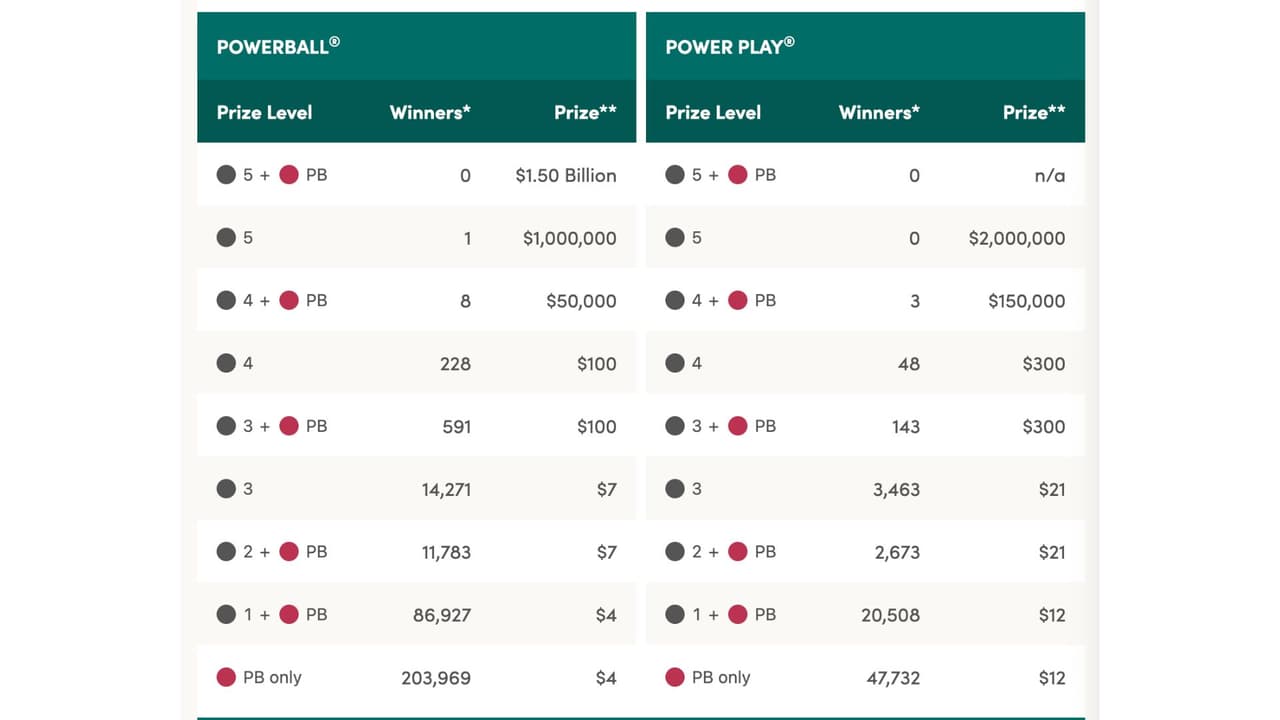Click gray ball in Power Play 5 + PB row
The image size is (1280, 720).
point(676,175)
